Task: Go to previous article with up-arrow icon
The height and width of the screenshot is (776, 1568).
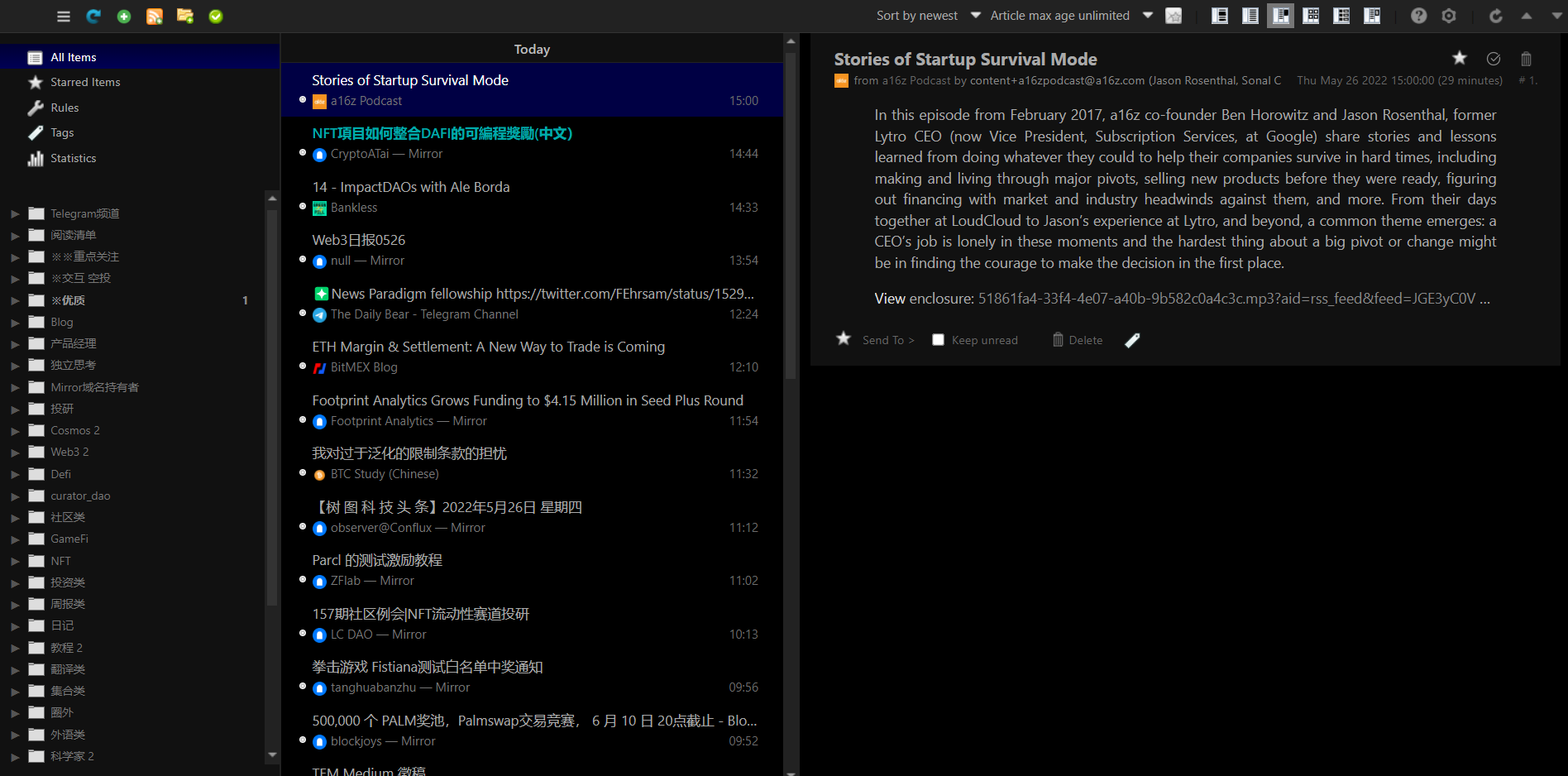Action: 1527,16
